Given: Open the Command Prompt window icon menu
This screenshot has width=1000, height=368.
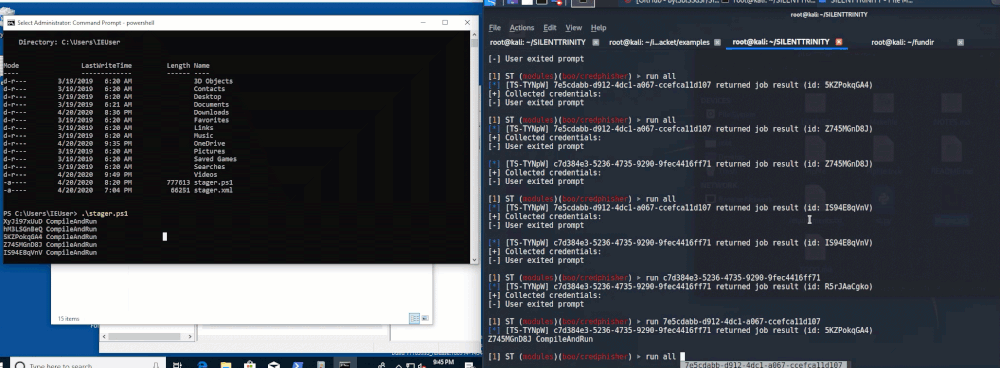Looking at the screenshot, I should coord(11,22).
